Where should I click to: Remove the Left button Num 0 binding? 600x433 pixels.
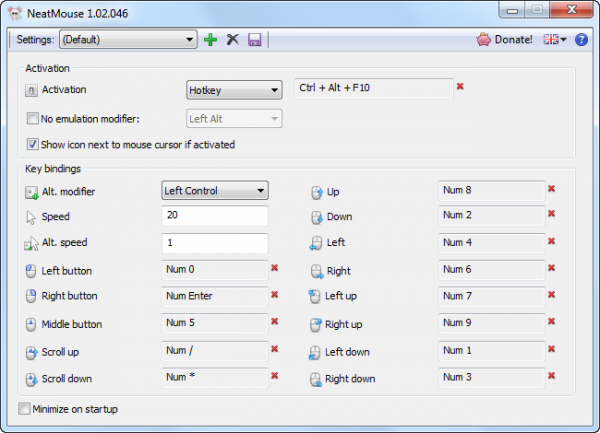tap(274, 268)
